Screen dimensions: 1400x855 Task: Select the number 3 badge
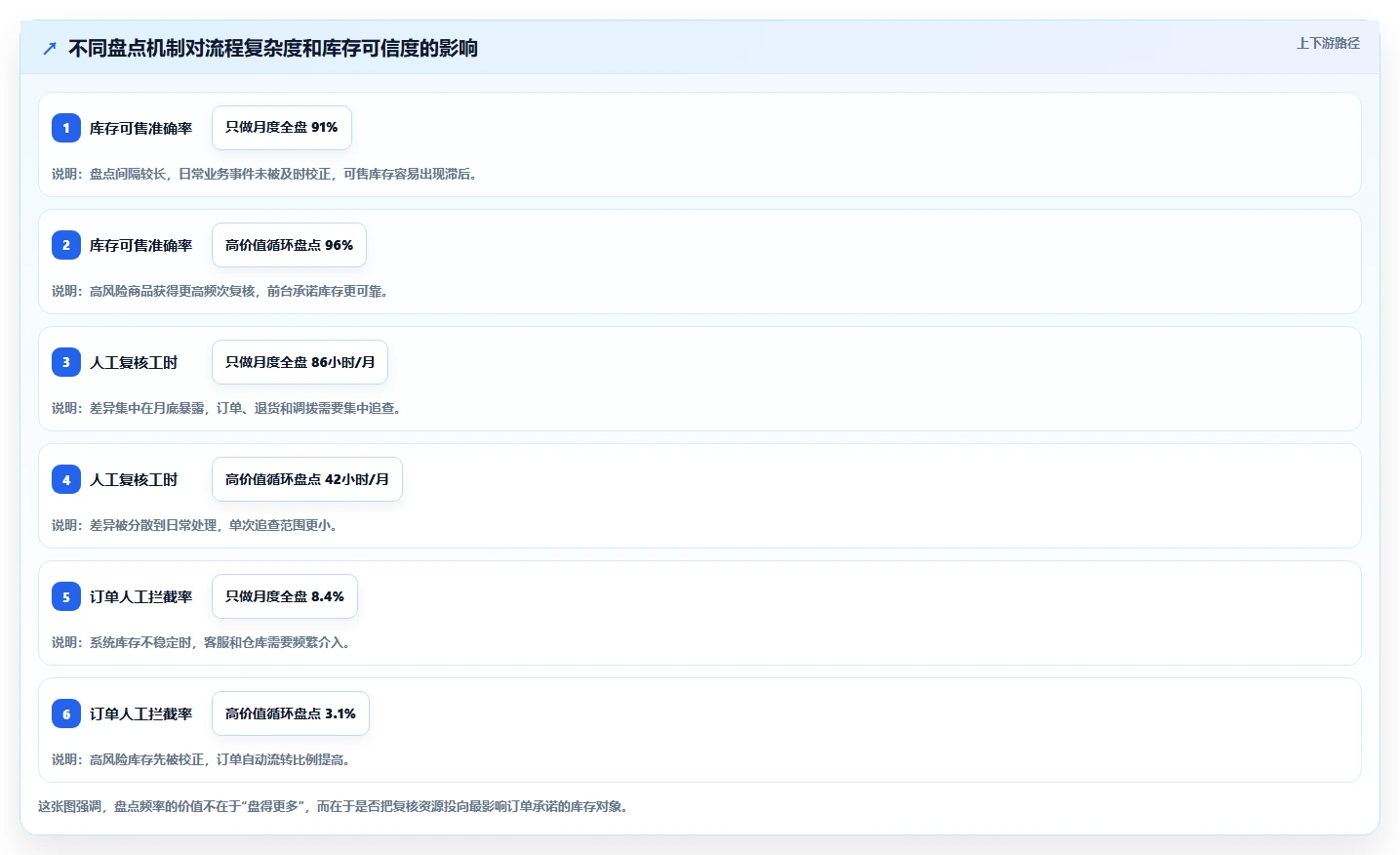click(x=66, y=362)
